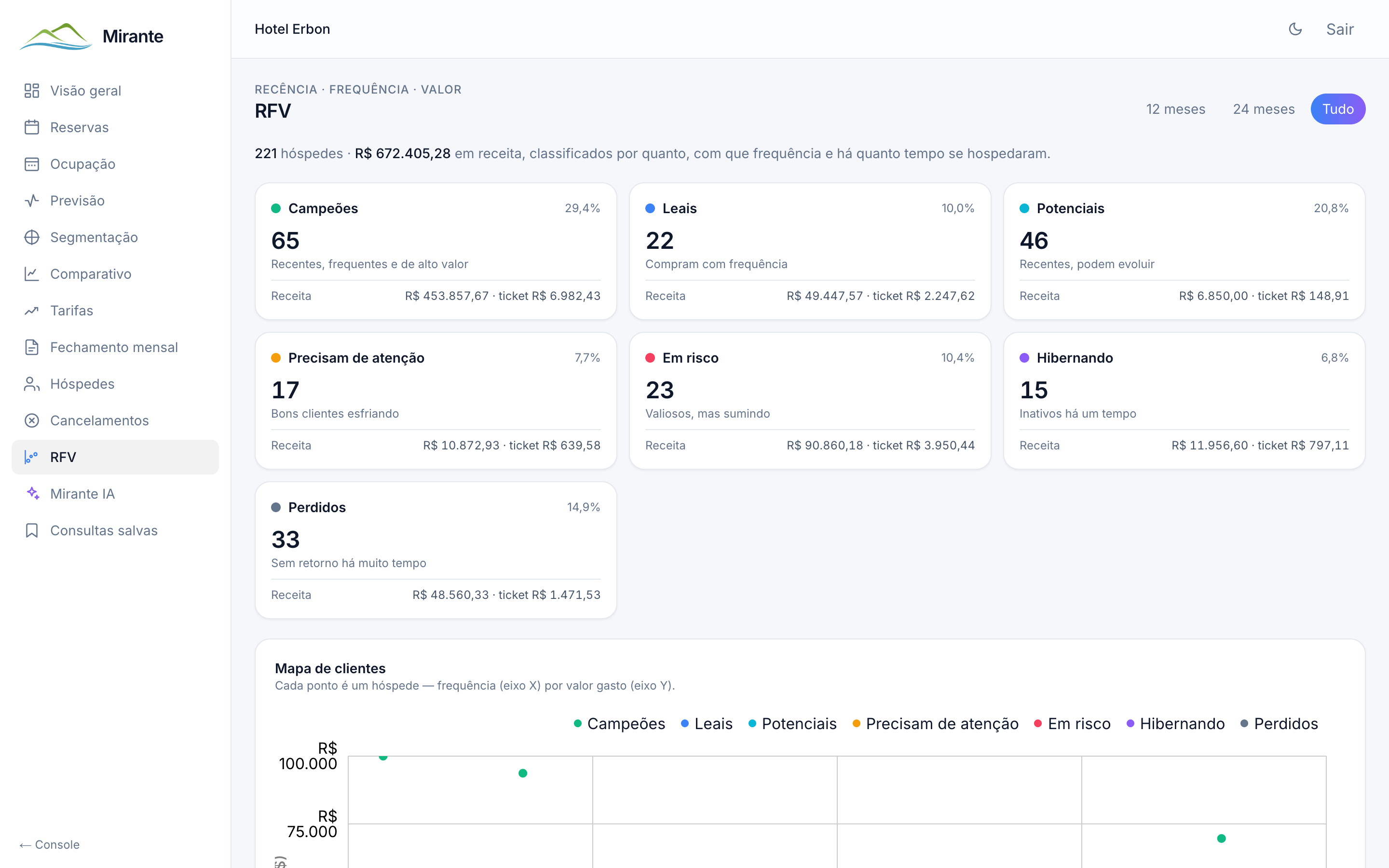Click the Previsão pulse icon

[31, 201]
